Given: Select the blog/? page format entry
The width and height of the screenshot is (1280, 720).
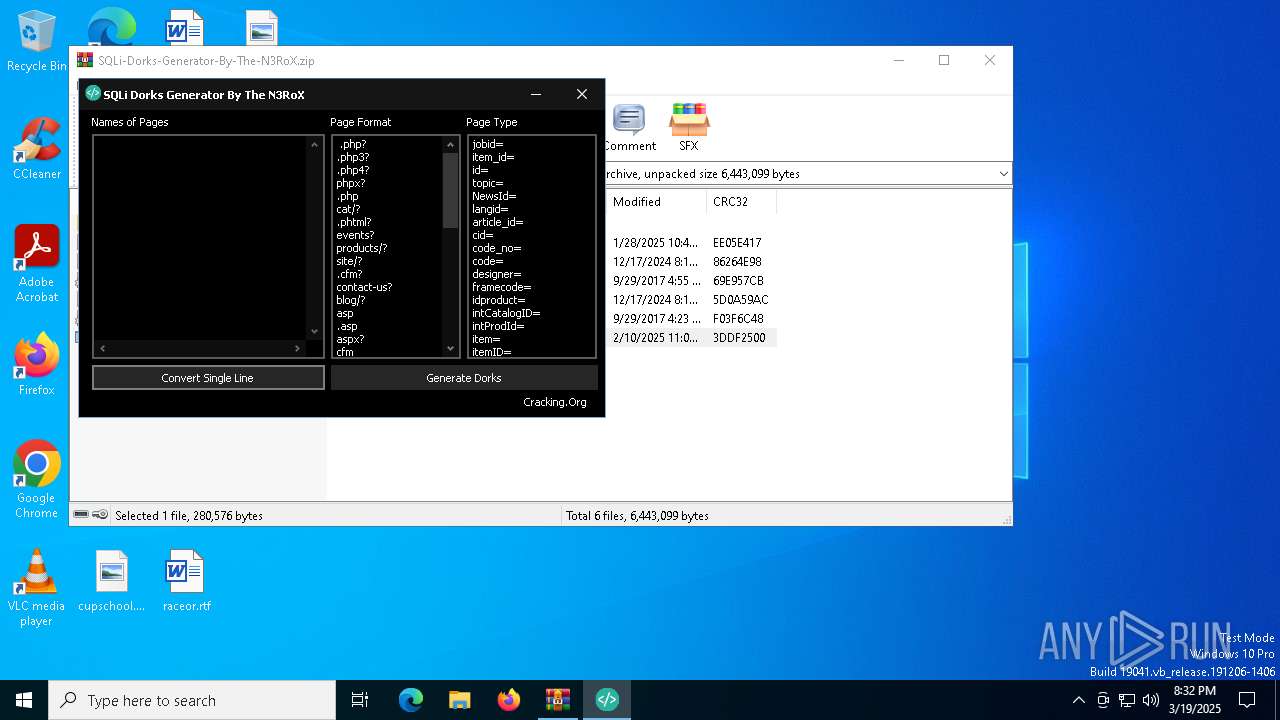Looking at the screenshot, I should 351,300.
